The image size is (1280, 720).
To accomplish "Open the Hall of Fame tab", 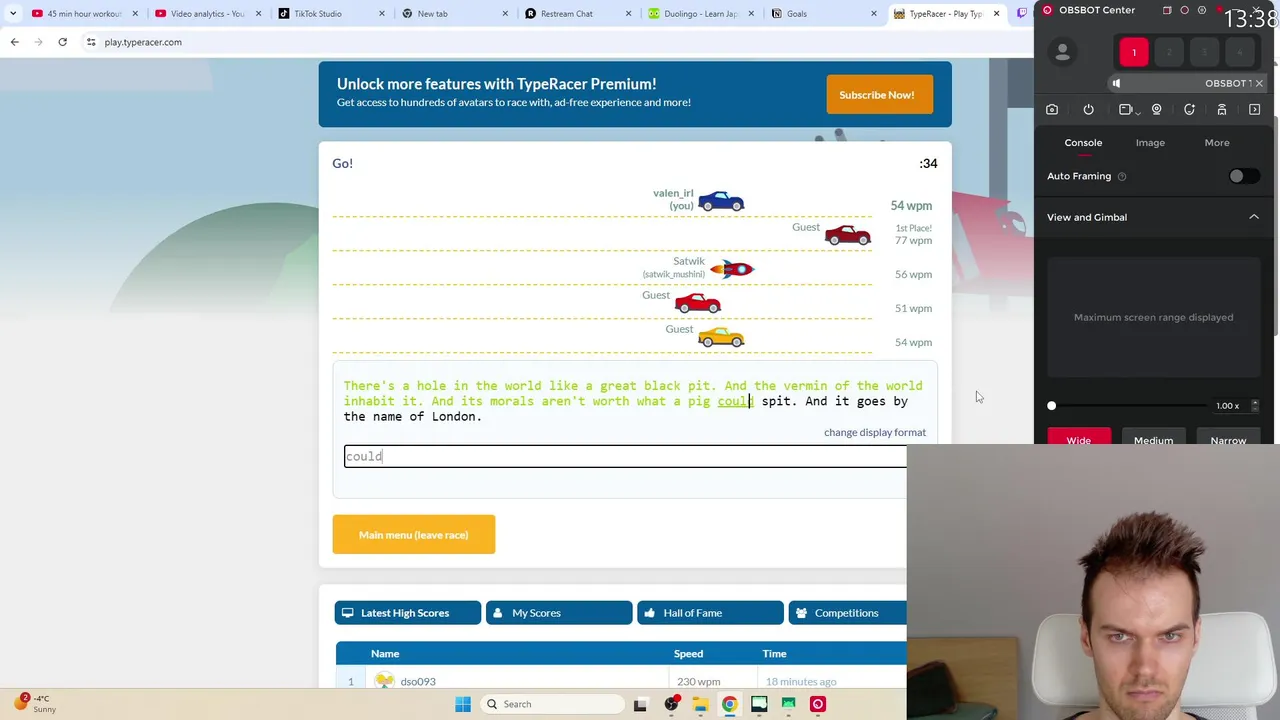I will (710, 613).
